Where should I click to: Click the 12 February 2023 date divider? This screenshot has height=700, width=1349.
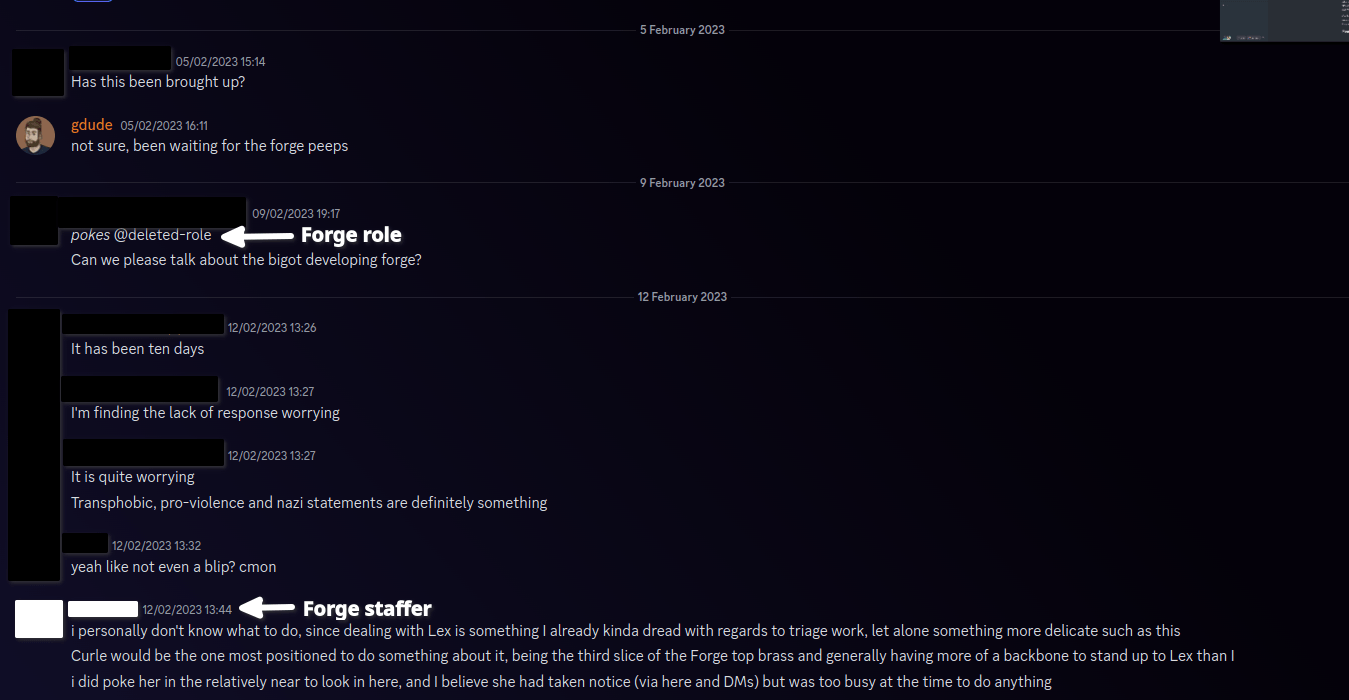[682, 297]
